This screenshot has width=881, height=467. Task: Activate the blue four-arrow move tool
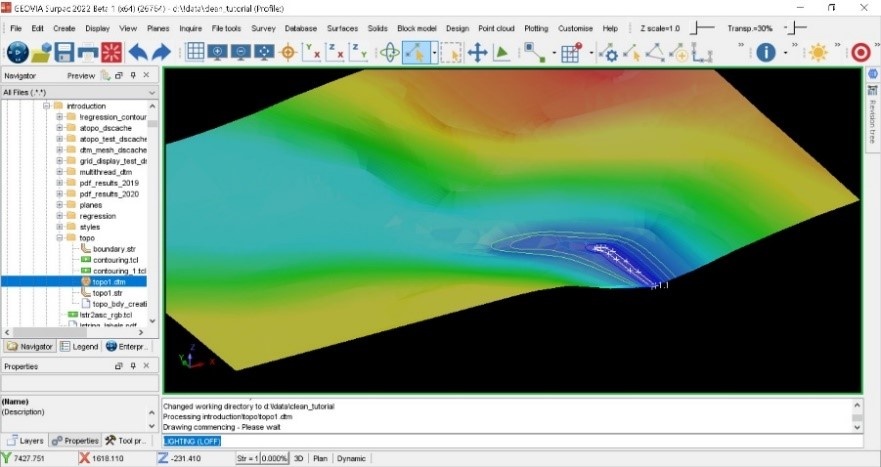(477, 52)
